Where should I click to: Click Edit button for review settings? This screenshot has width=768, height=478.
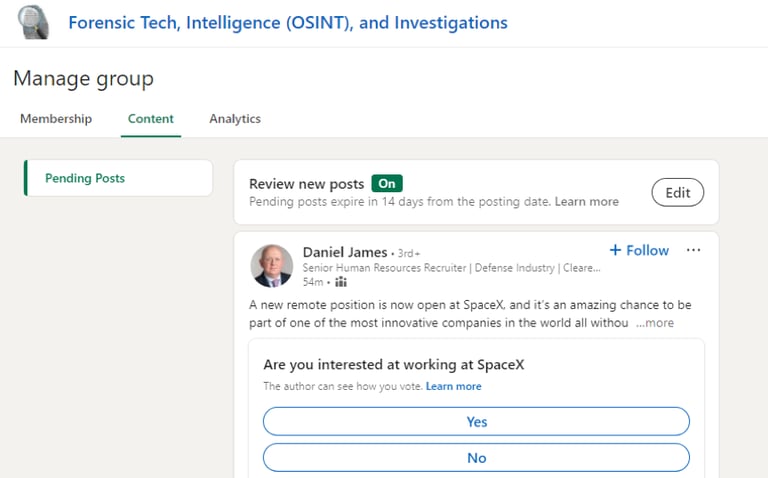point(677,192)
